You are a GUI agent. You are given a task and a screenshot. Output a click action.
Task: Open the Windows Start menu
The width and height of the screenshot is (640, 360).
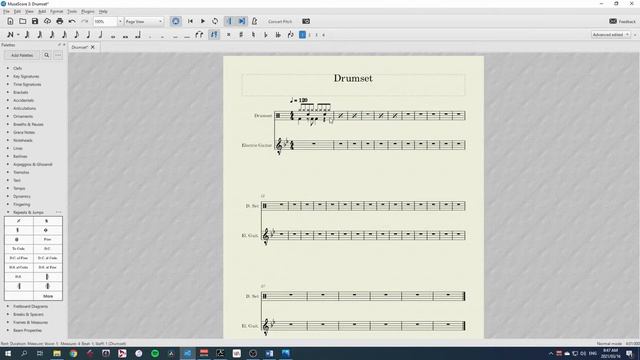point(8,353)
